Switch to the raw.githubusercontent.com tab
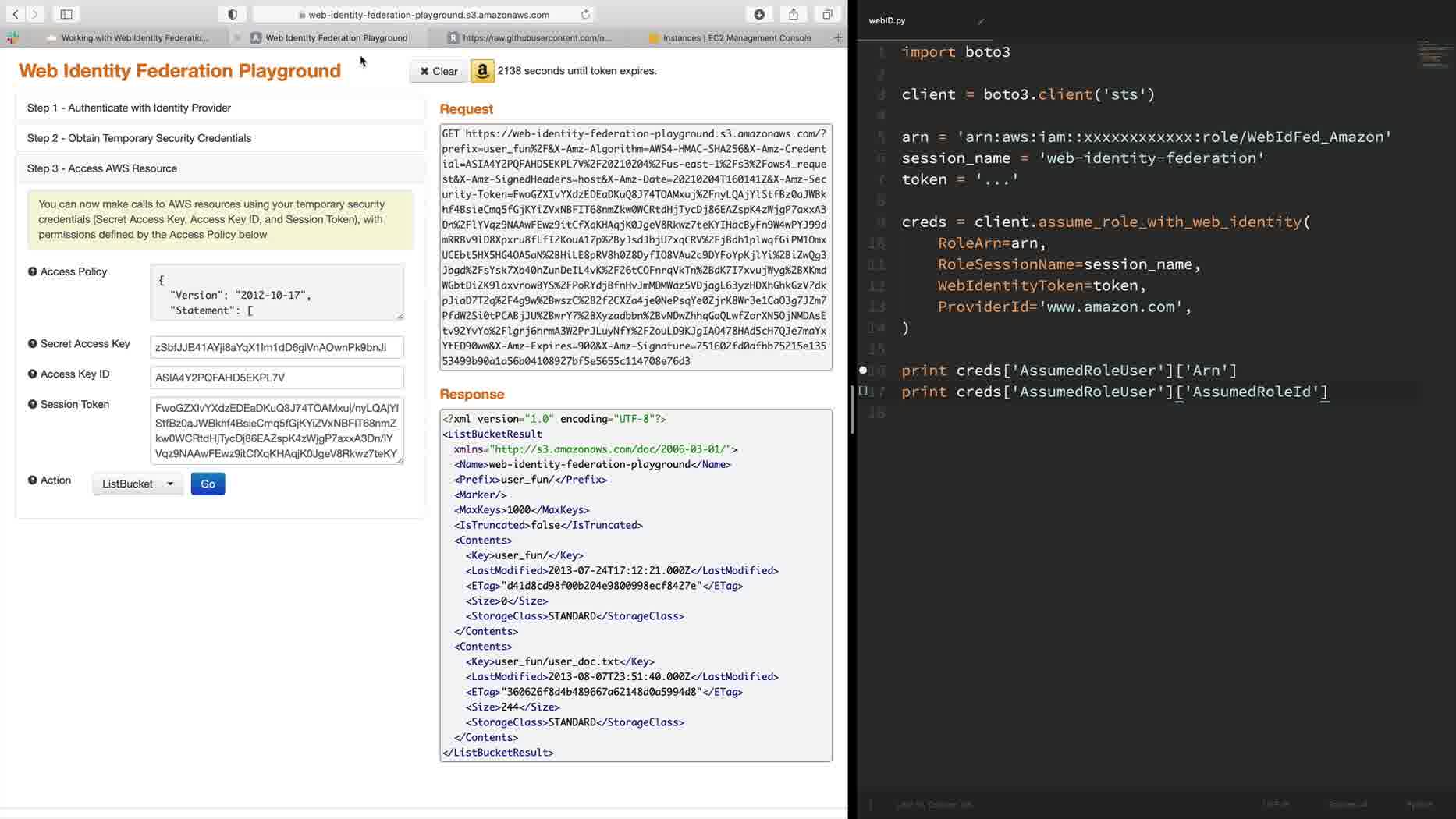This screenshot has height=819, width=1456. 536,37
